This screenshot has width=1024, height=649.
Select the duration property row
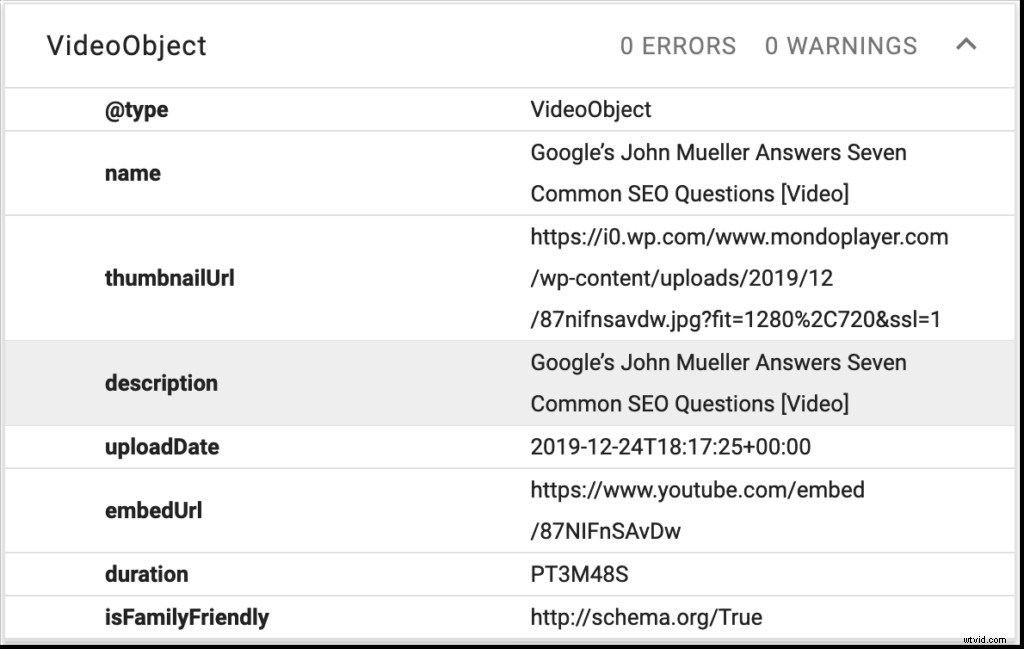147,574
